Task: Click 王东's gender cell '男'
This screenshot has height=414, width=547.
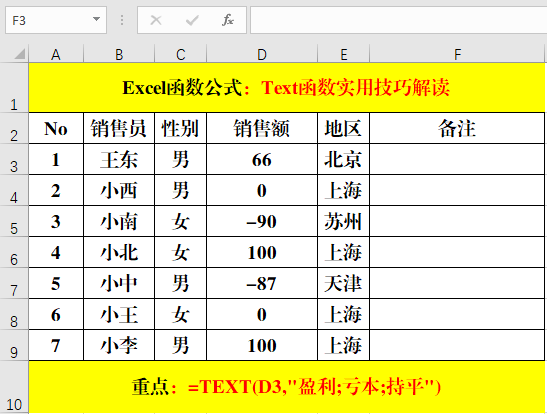Action: click(x=180, y=159)
